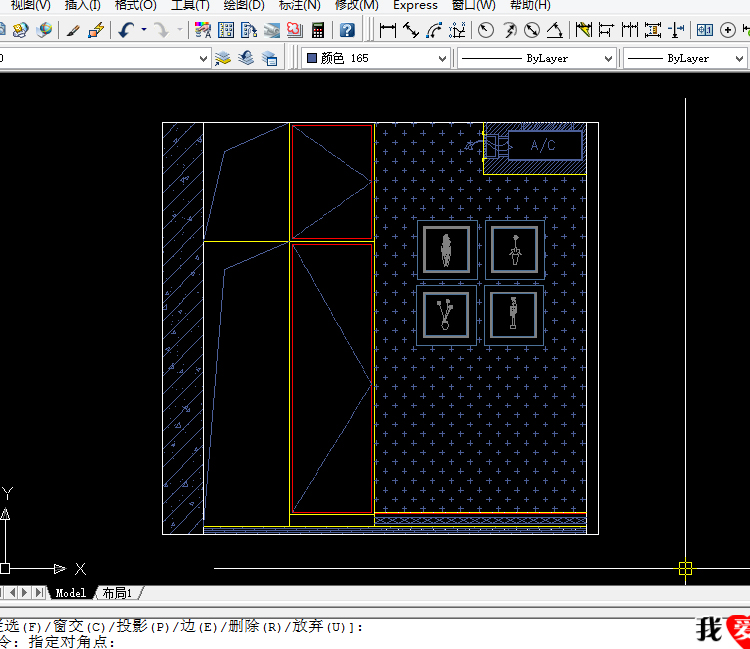Image resolution: width=750 pixels, height=649 pixels.
Task: Select the Radius dimension tool
Action: 486,30
